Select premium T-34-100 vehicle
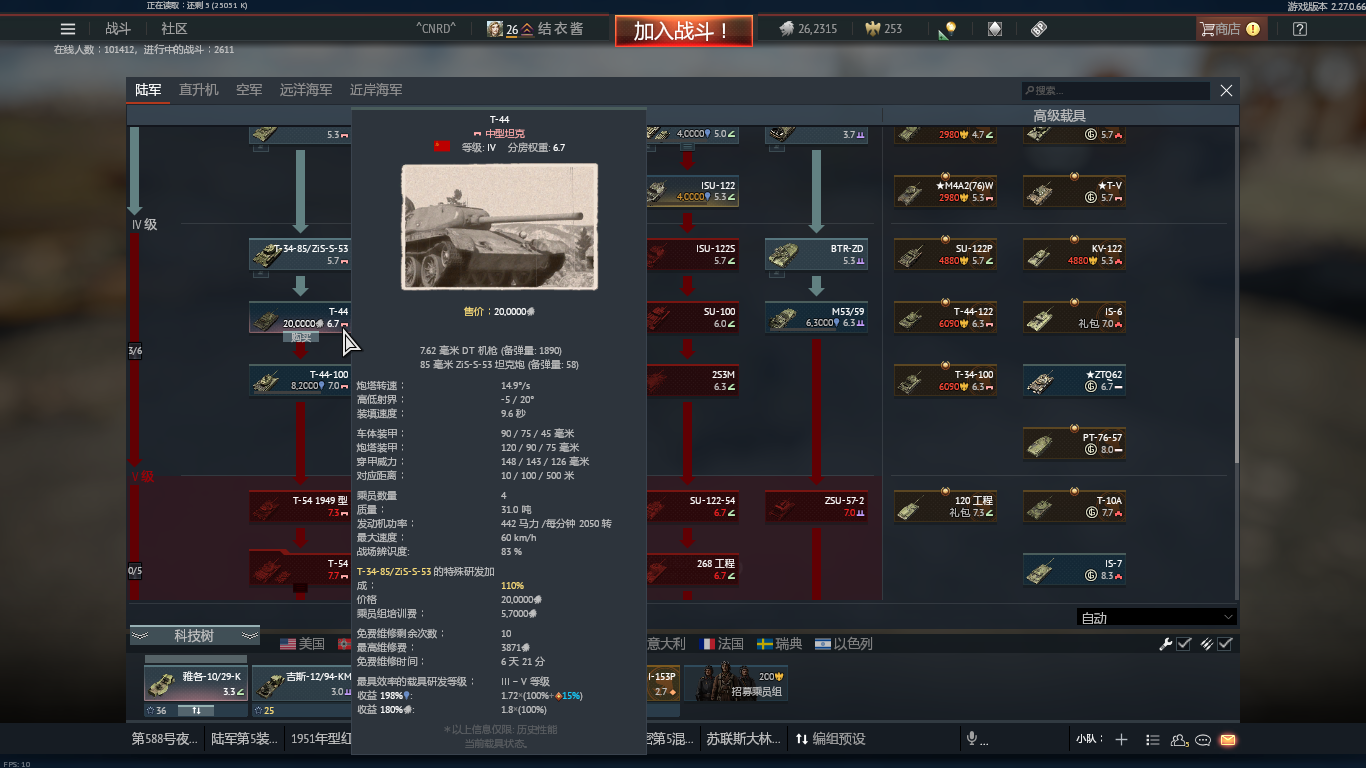 click(945, 380)
